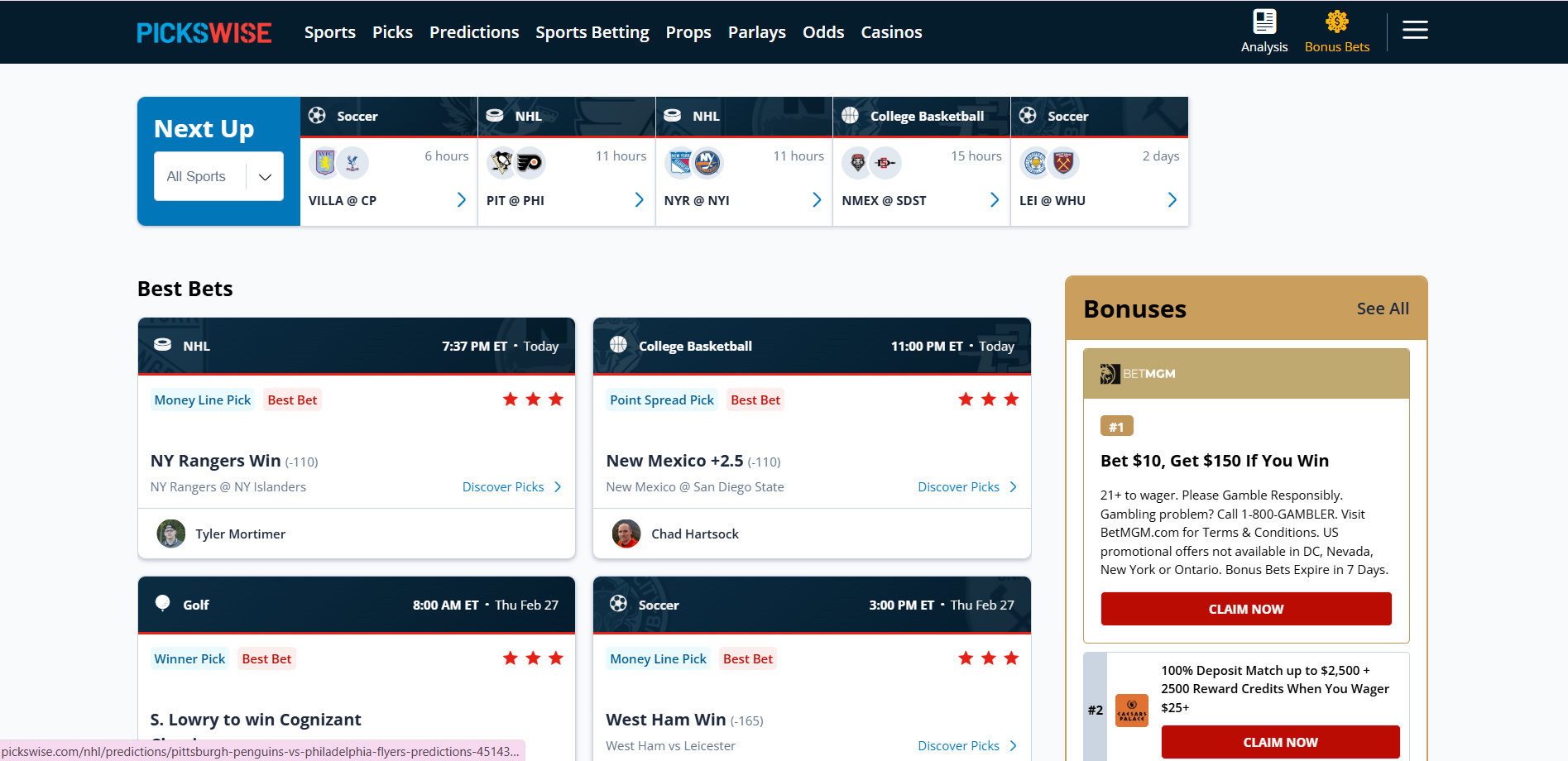Viewport: 1568px width, 761px height.
Task: Click the hockey puck icon in the PIT @ PHI card
Action: (x=495, y=116)
